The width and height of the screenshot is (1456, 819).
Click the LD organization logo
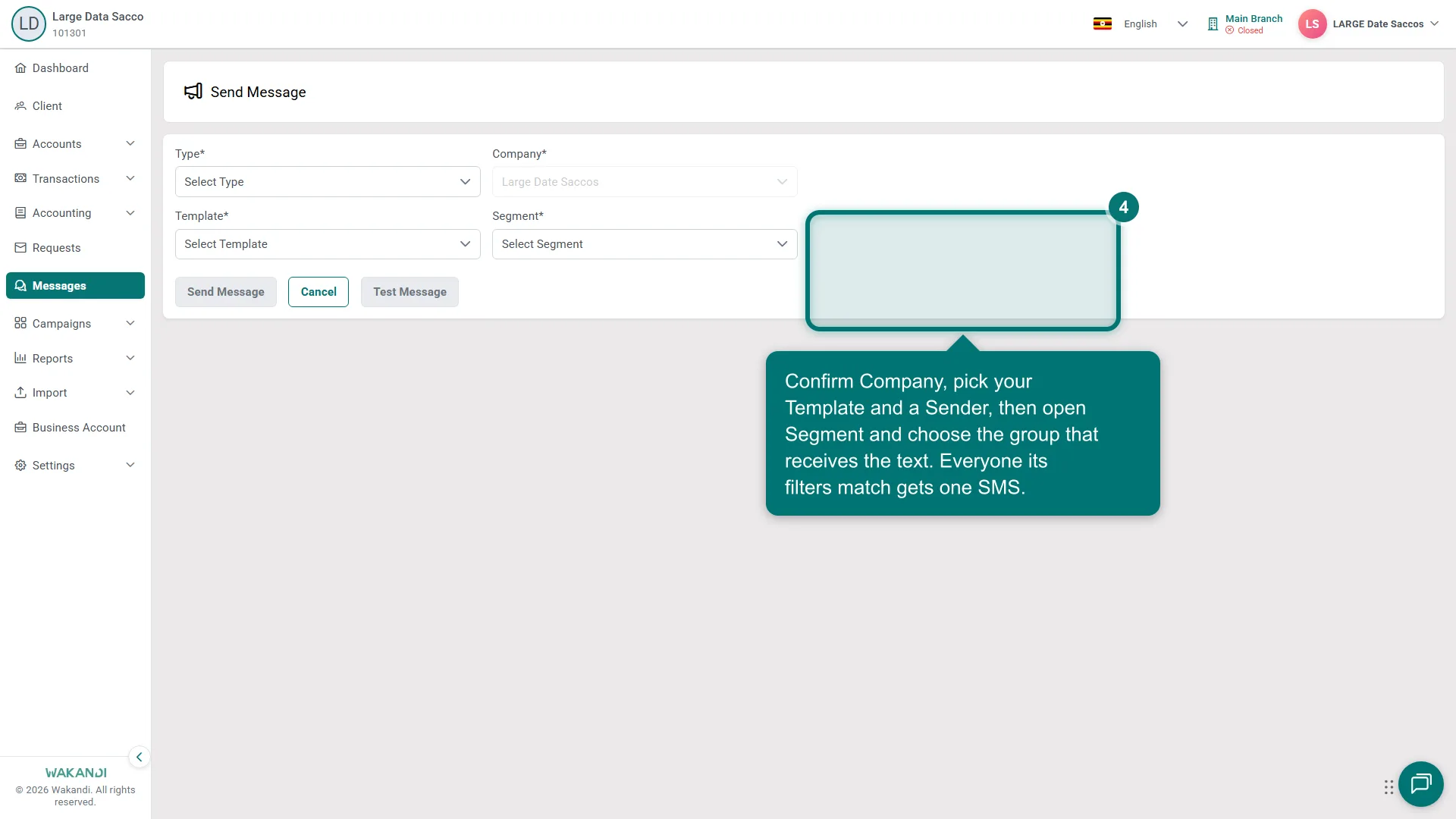[29, 24]
